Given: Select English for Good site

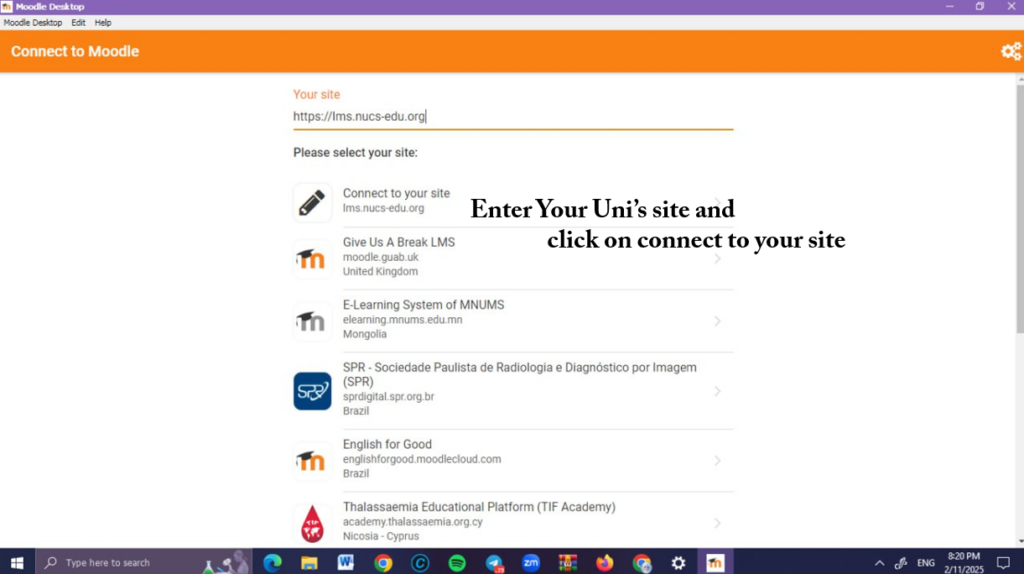Looking at the screenshot, I should tap(513, 460).
